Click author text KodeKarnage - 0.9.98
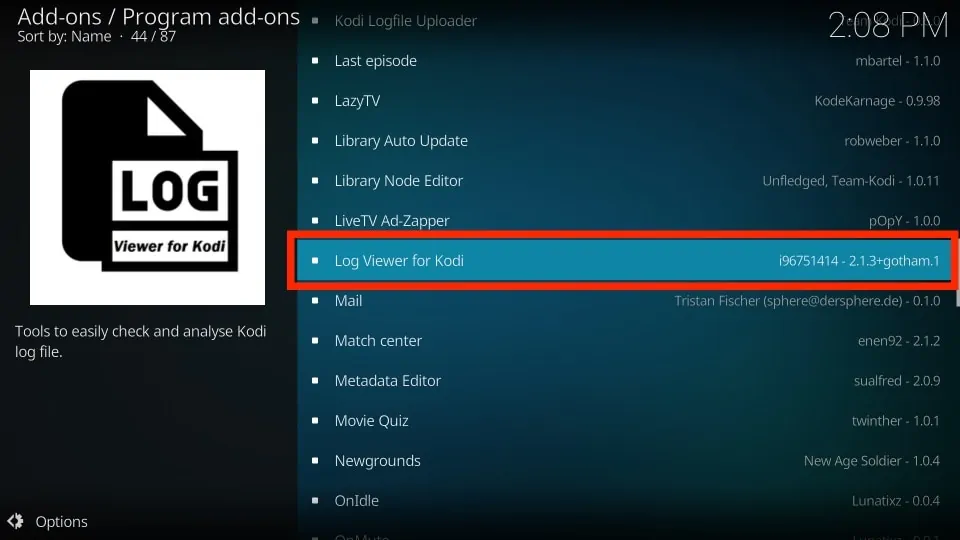 877,100
